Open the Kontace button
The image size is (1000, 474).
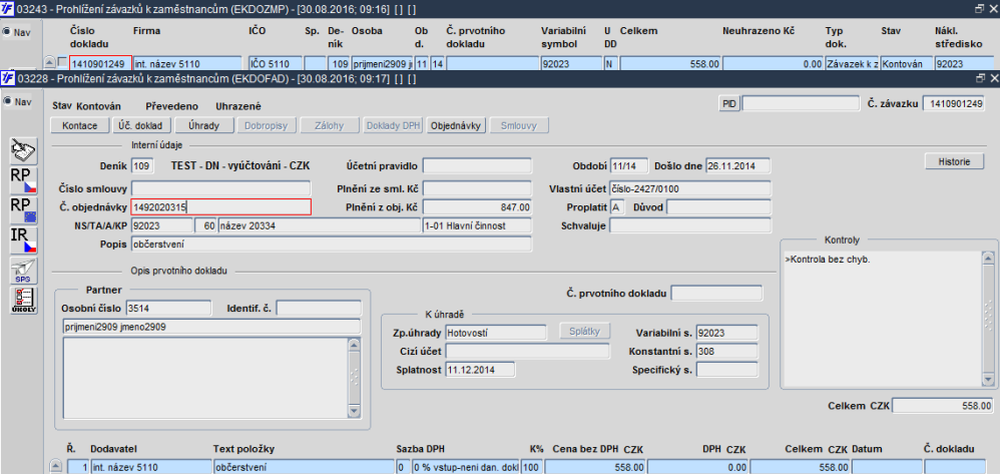coord(80,126)
